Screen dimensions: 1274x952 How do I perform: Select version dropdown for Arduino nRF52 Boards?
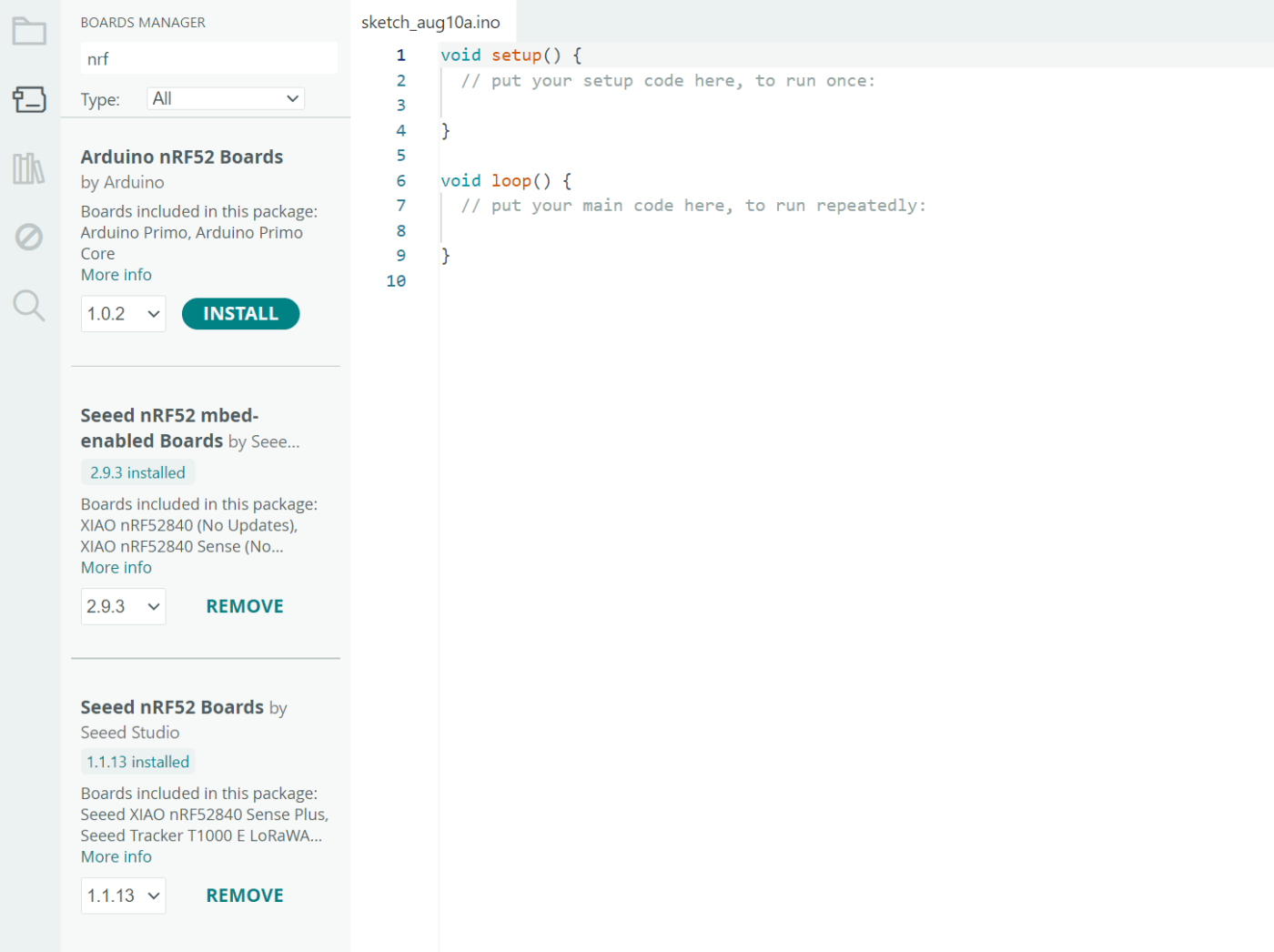(x=124, y=314)
